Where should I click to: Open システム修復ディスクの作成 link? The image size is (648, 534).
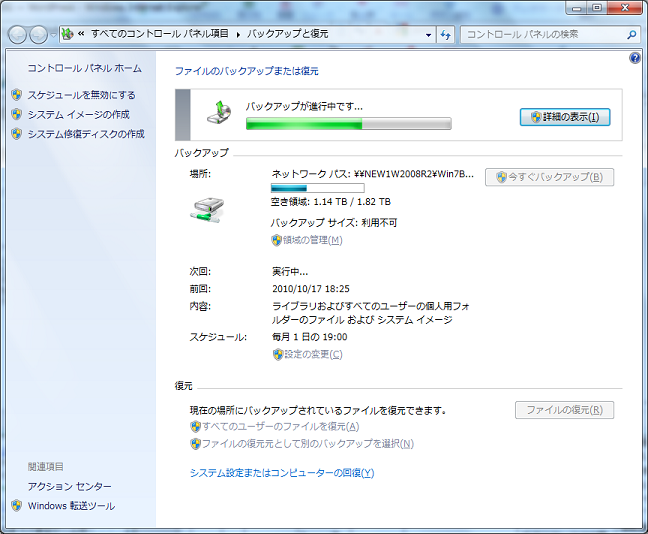pyautogui.click(x=86, y=133)
